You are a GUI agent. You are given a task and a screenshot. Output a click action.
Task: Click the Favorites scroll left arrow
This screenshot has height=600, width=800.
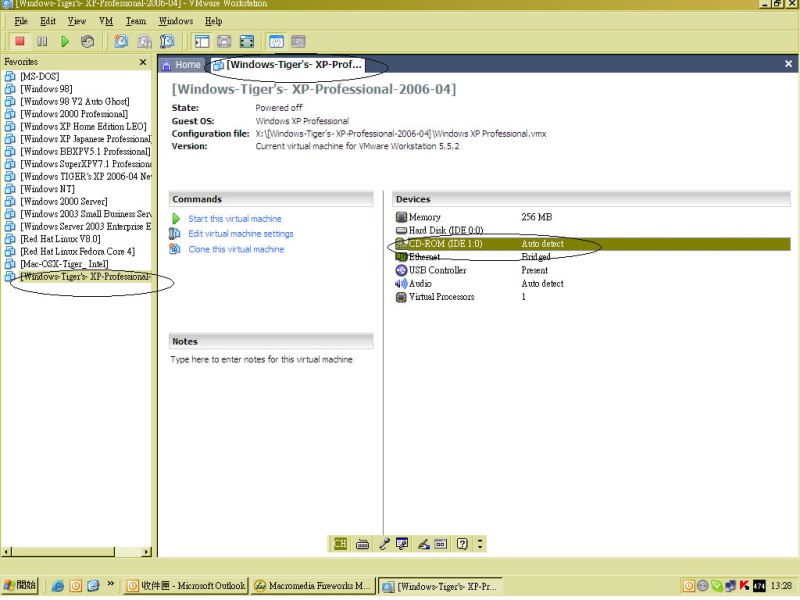point(7,552)
